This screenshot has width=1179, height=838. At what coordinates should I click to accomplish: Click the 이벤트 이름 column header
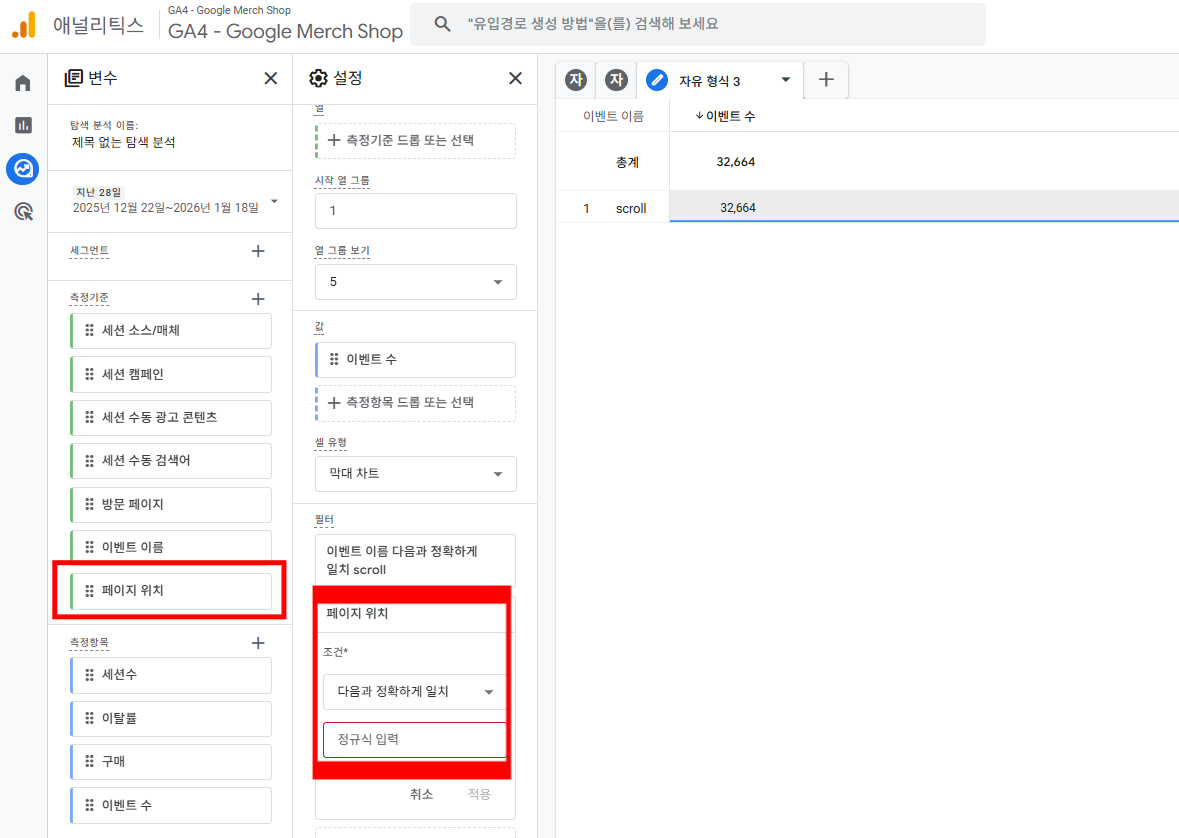point(613,116)
